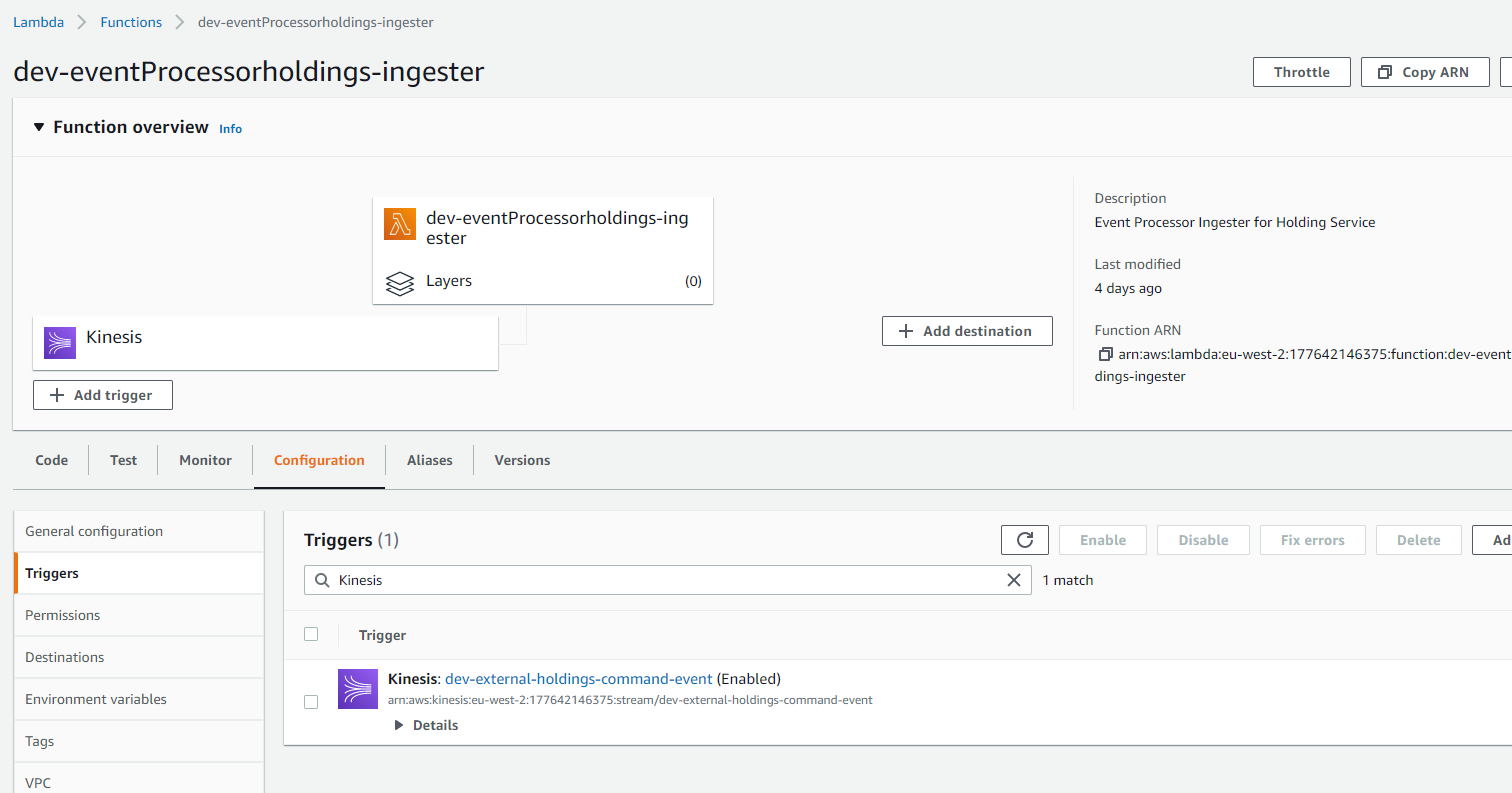Switch to the Monitor tab
This screenshot has height=793, width=1512.
tap(205, 460)
